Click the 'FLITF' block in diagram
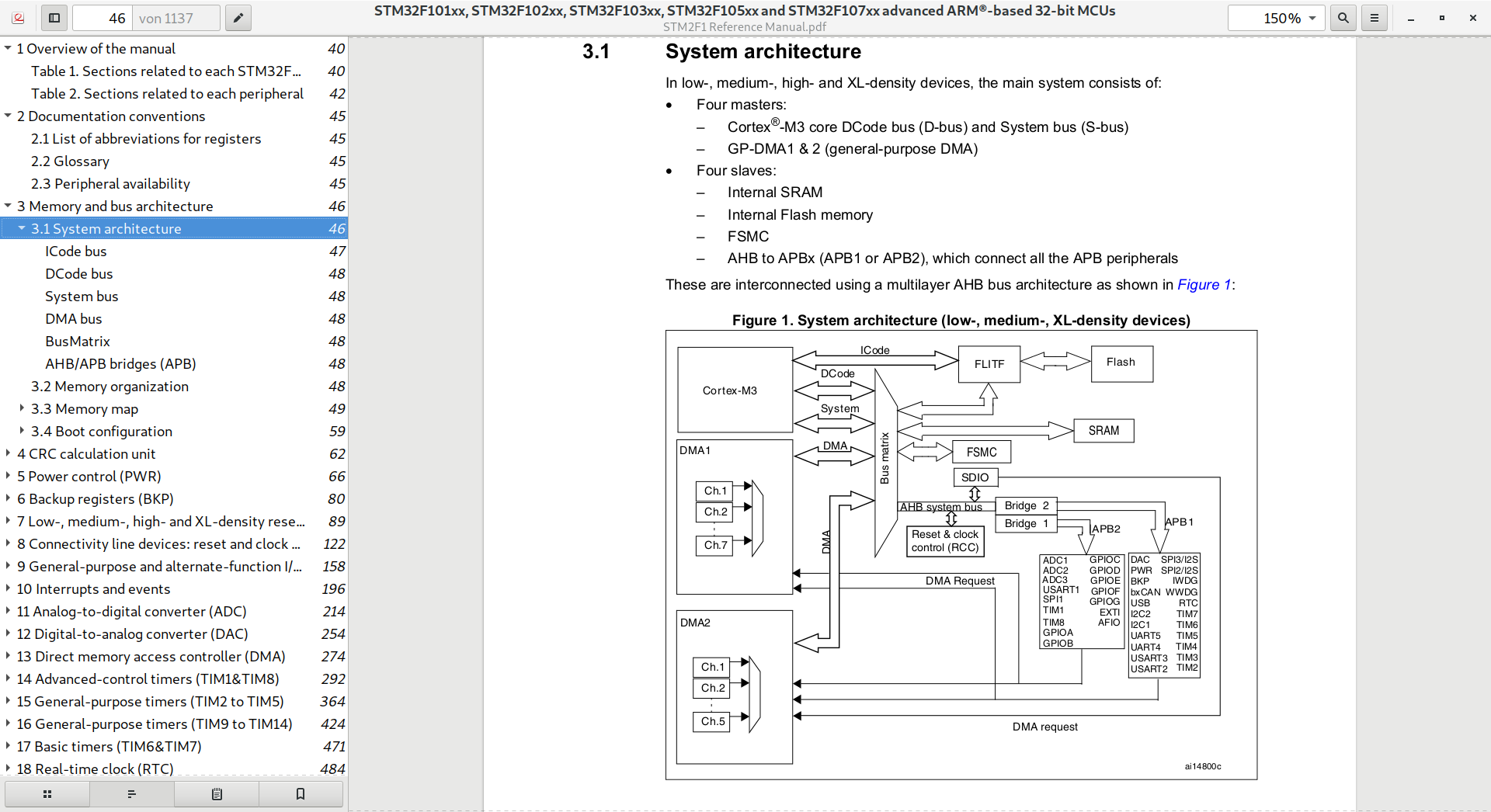 point(989,364)
